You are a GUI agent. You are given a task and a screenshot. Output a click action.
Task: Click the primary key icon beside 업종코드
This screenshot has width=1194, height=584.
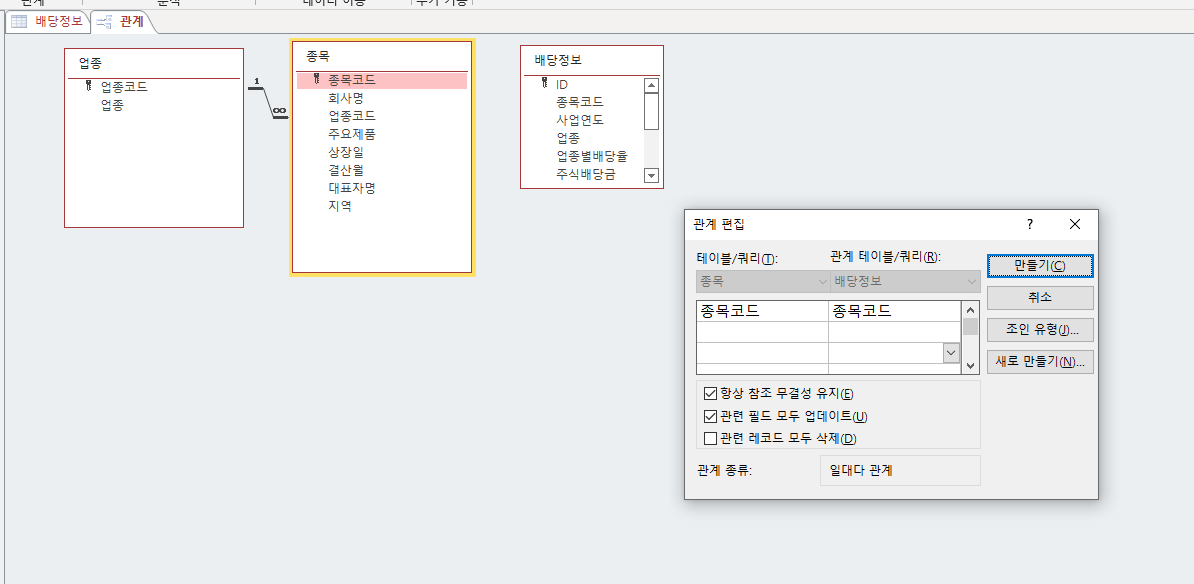point(88,86)
